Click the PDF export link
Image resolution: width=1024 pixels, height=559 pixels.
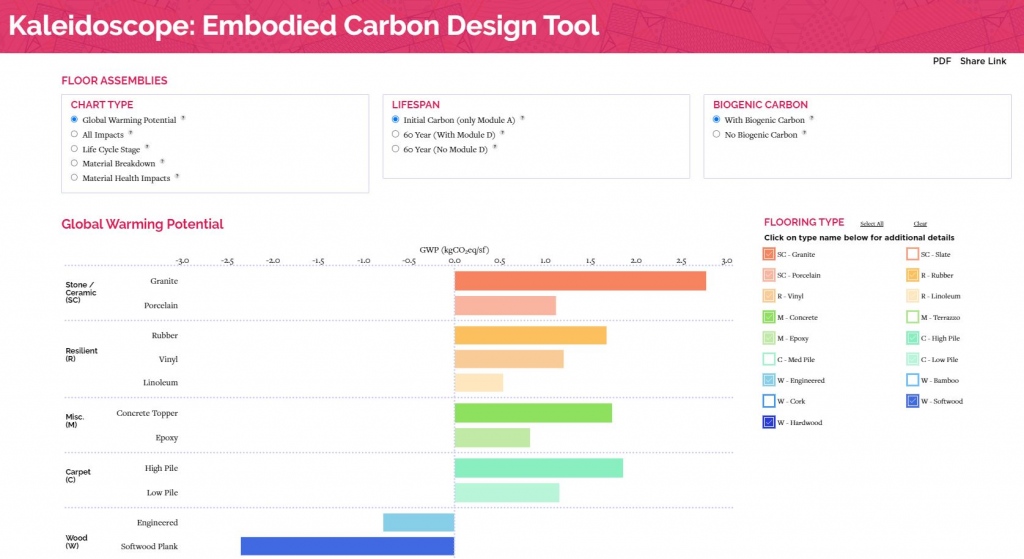[941, 62]
